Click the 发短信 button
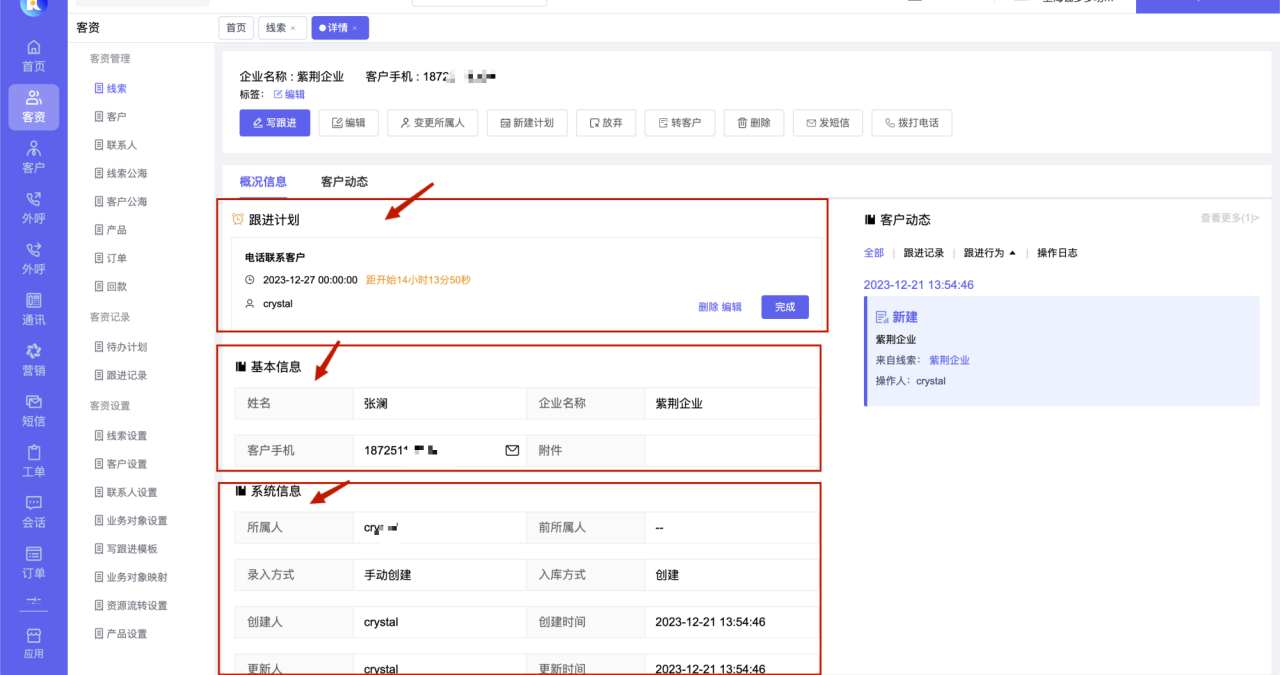This screenshot has width=1280, height=675. click(x=827, y=123)
